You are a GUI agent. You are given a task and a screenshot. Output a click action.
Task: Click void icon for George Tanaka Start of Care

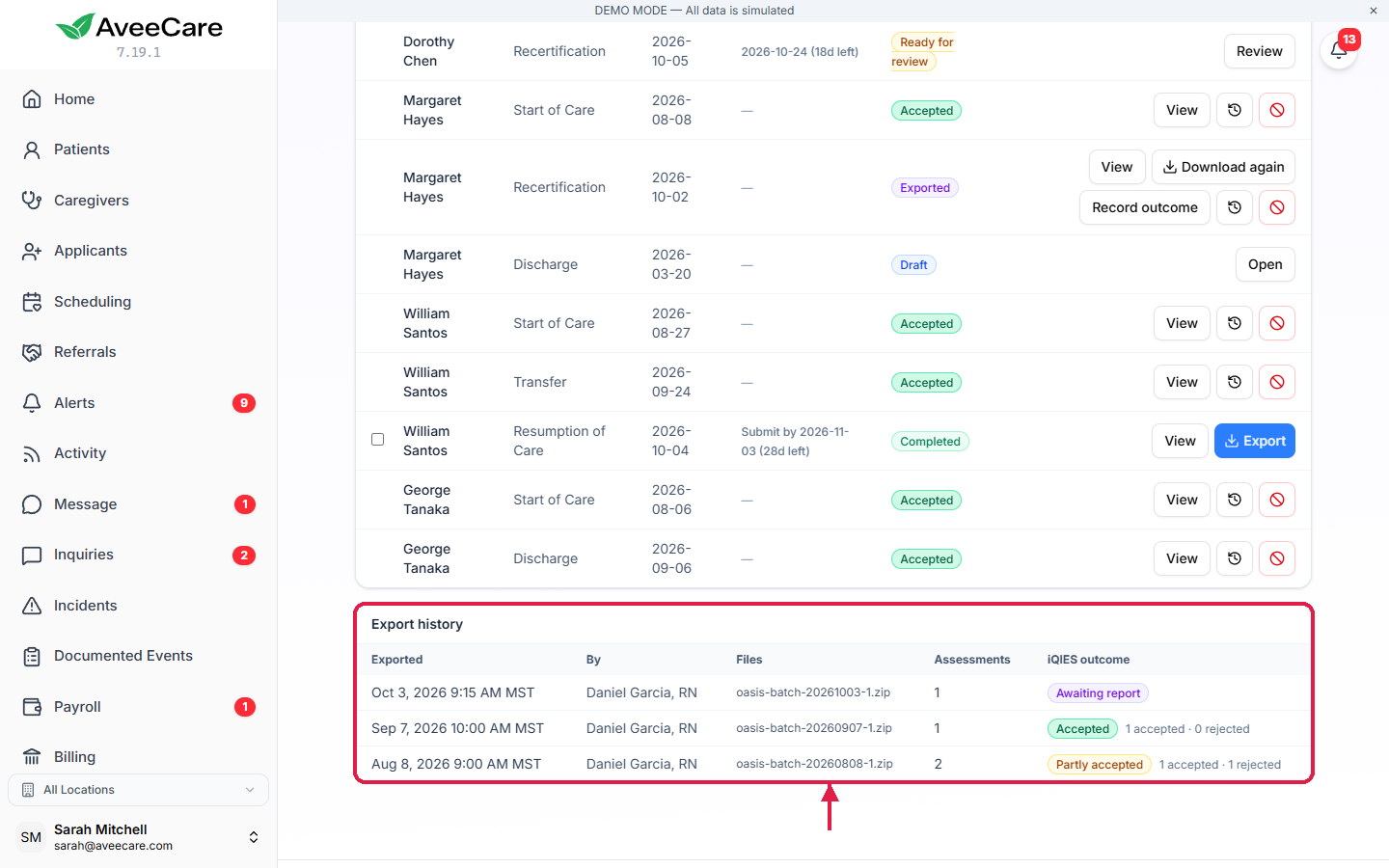(1277, 500)
